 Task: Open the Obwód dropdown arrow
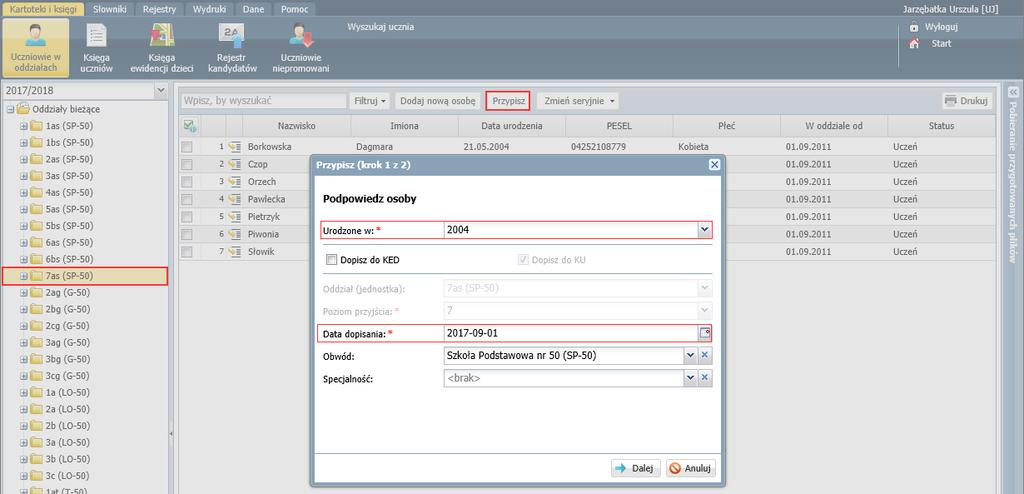(x=690, y=355)
